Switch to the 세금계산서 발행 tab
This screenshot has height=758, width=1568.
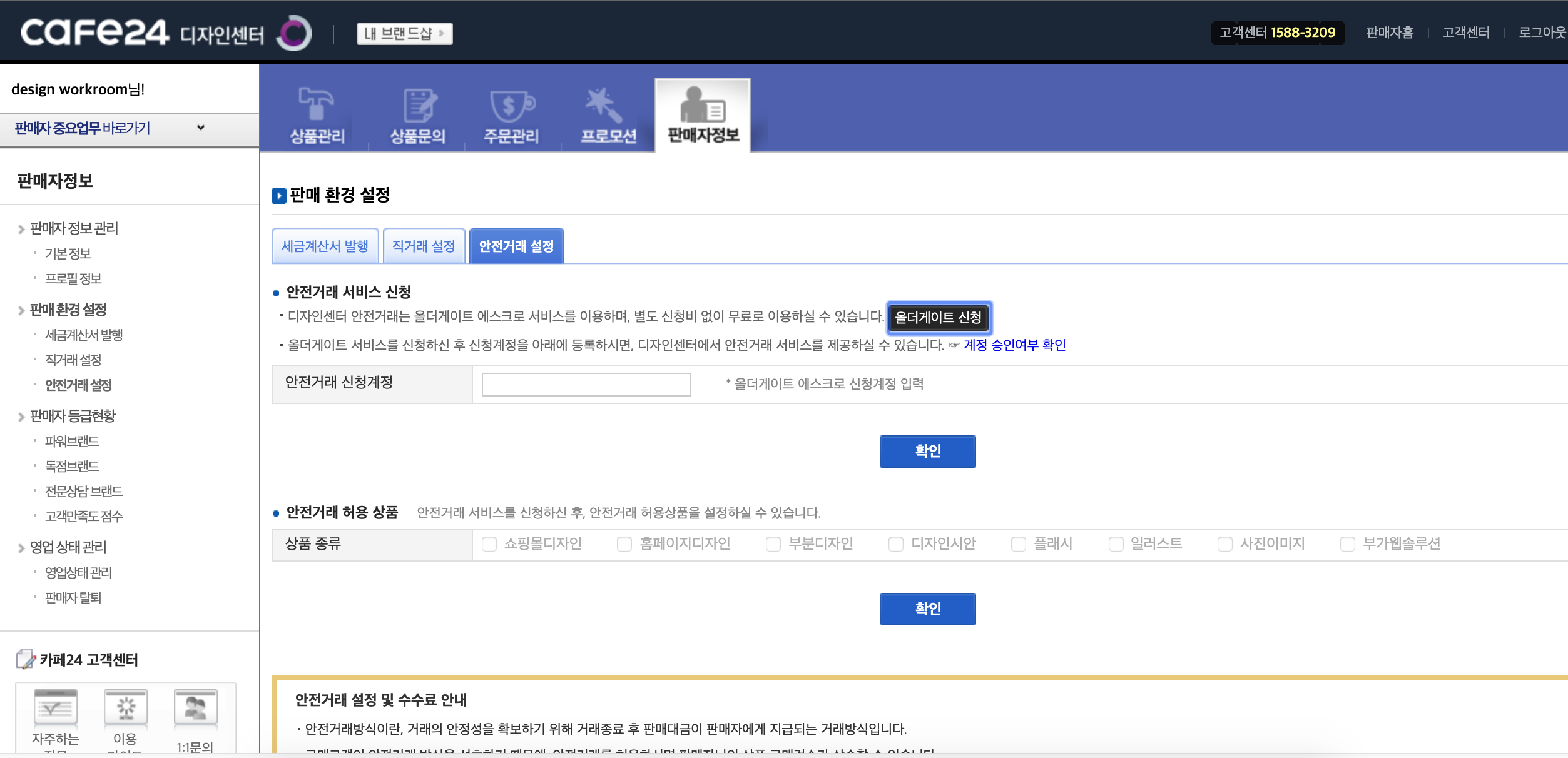[x=325, y=246]
